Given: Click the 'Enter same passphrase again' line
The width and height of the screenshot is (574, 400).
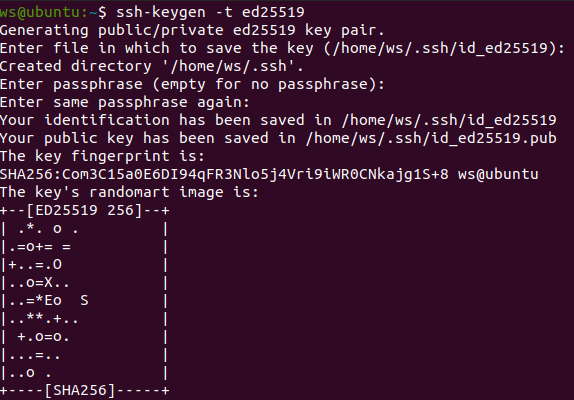Looking at the screenshot, I should point(125,102).
